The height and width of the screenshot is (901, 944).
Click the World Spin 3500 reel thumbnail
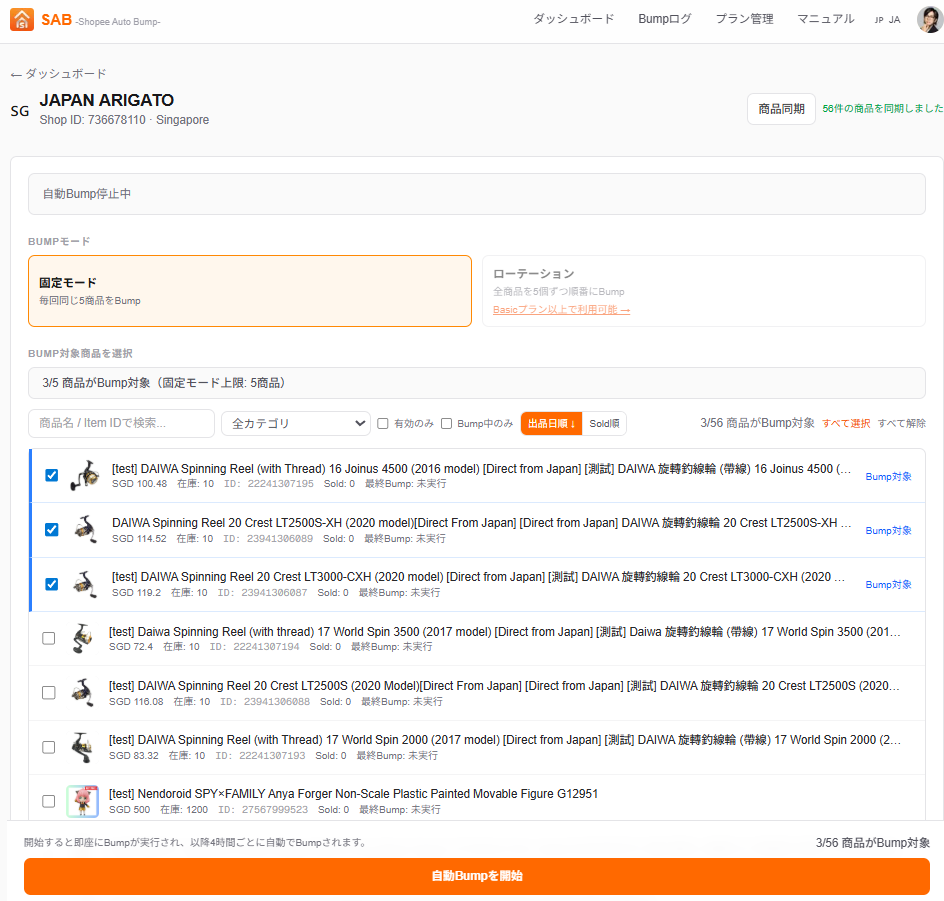tap(83, 638)
